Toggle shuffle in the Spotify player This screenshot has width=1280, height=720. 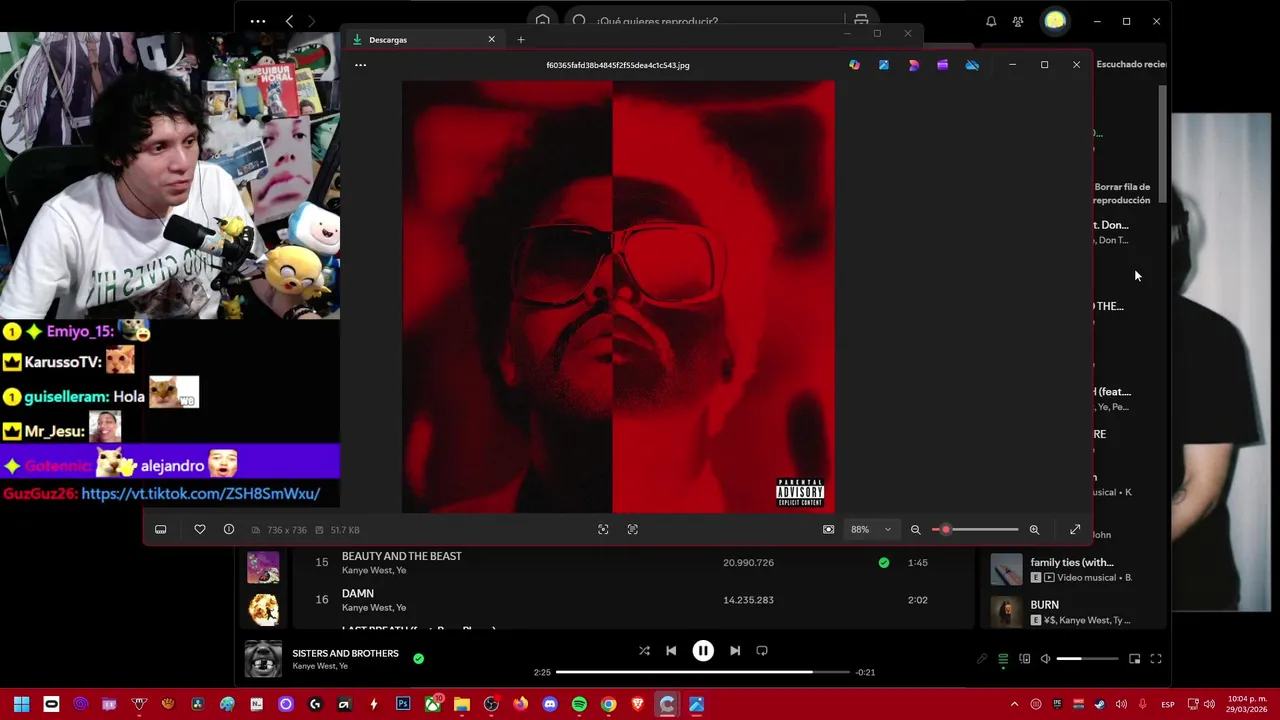[x=644, y=651]
